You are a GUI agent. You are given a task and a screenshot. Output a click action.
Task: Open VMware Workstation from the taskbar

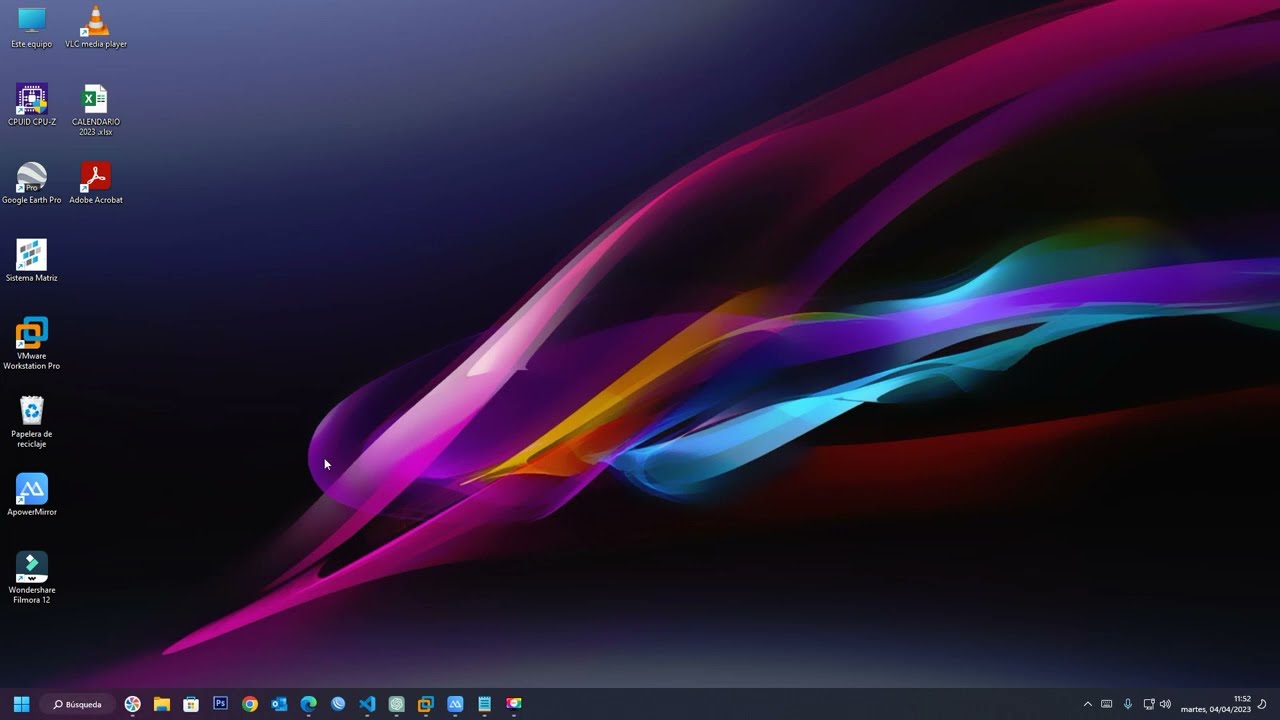[x=426, y=704]
